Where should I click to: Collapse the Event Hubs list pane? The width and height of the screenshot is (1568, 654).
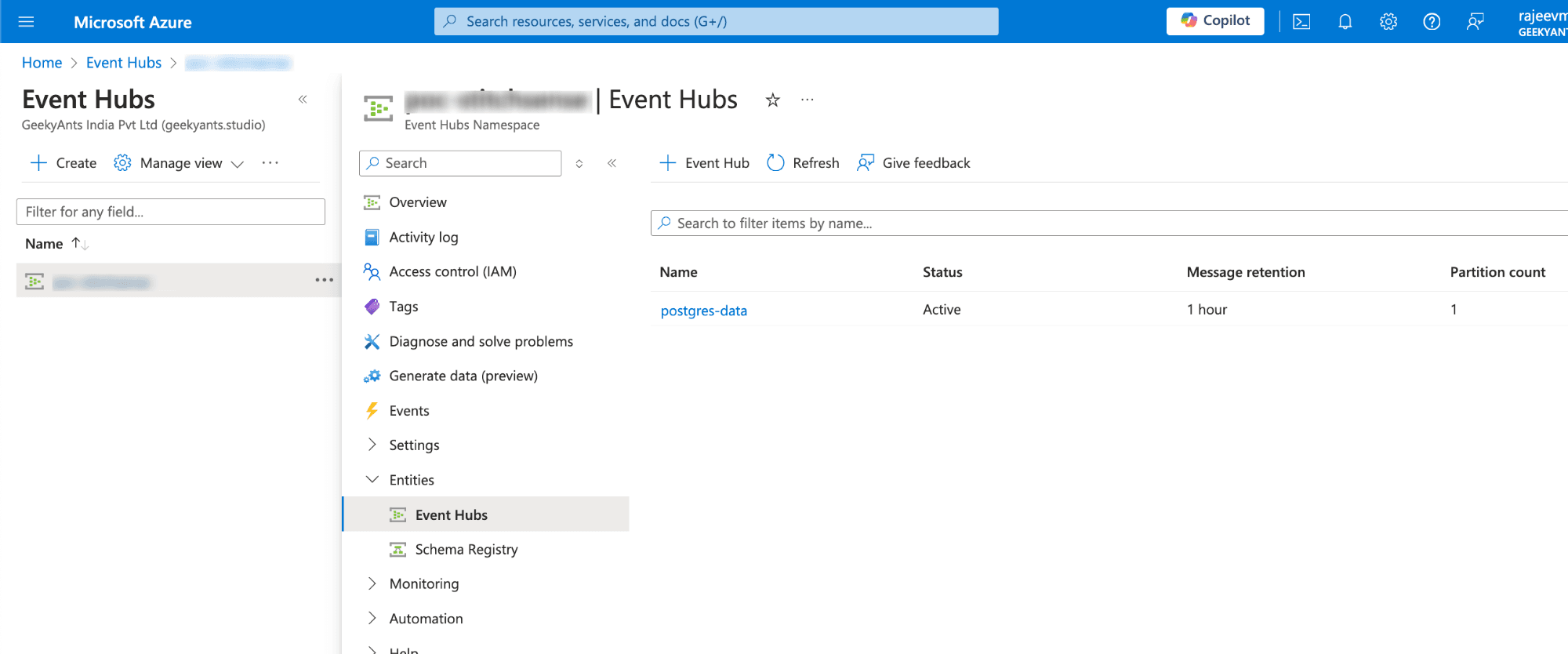pos(303,100)
